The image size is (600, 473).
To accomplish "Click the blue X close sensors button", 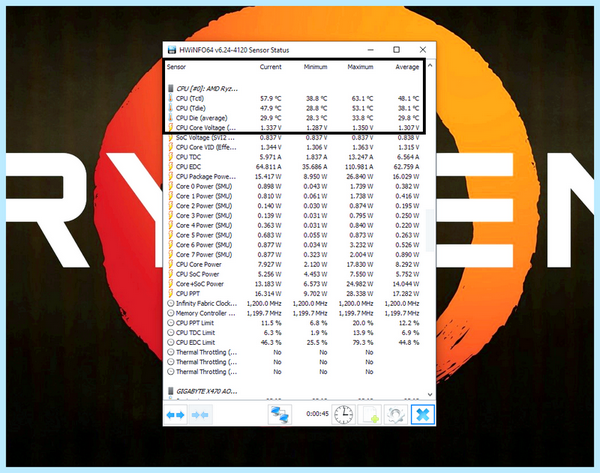I will (x=423, y=415).
